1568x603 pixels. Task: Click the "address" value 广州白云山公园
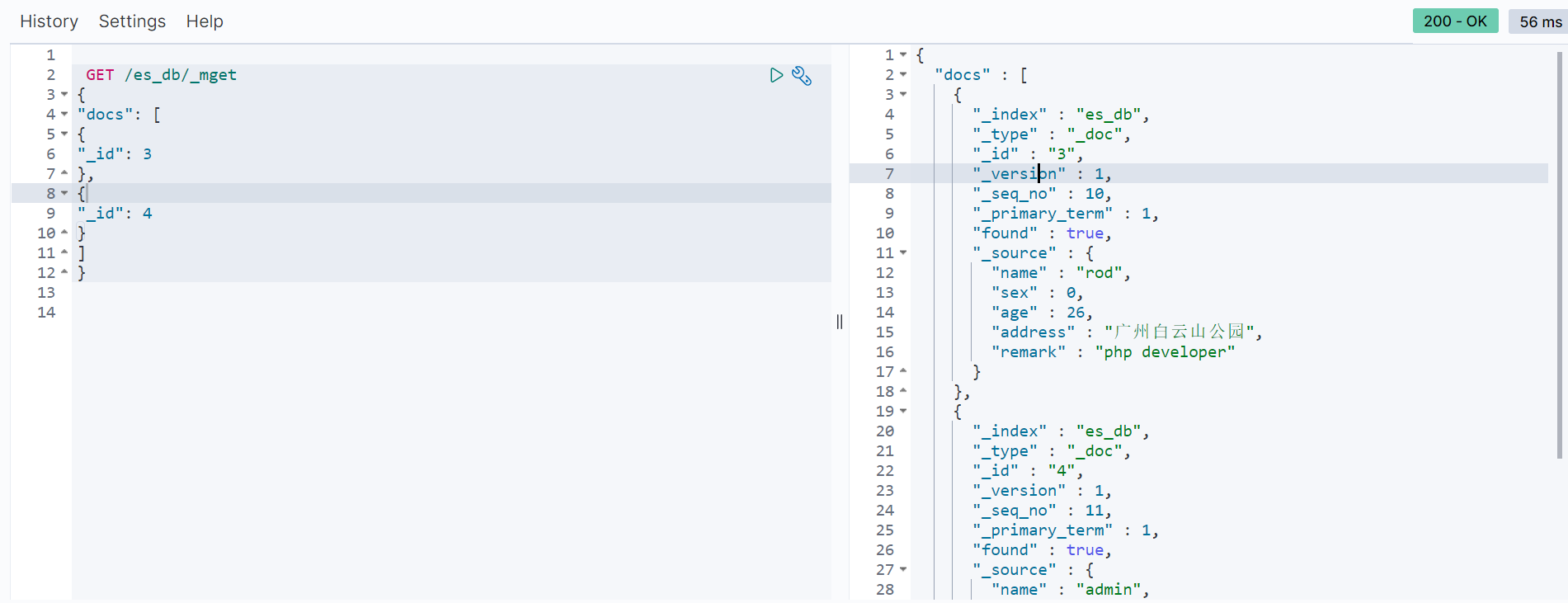[x=1180, y=332]
